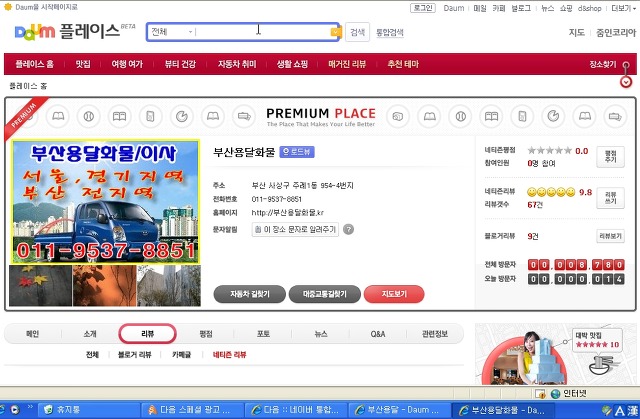
Task: Click the Daum 플레이스 logo
Action: 75,31
